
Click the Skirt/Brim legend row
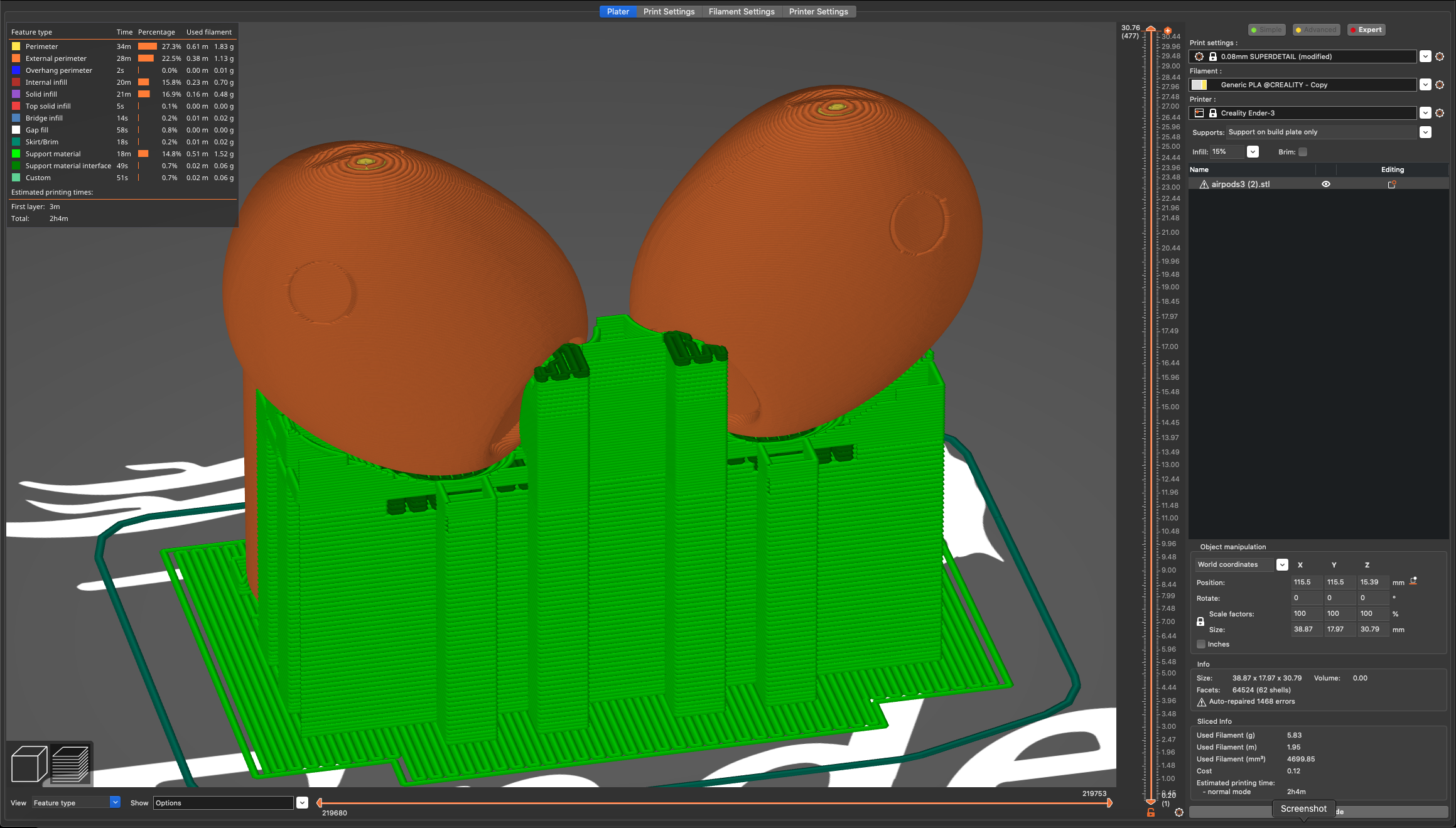coord(122,142)
